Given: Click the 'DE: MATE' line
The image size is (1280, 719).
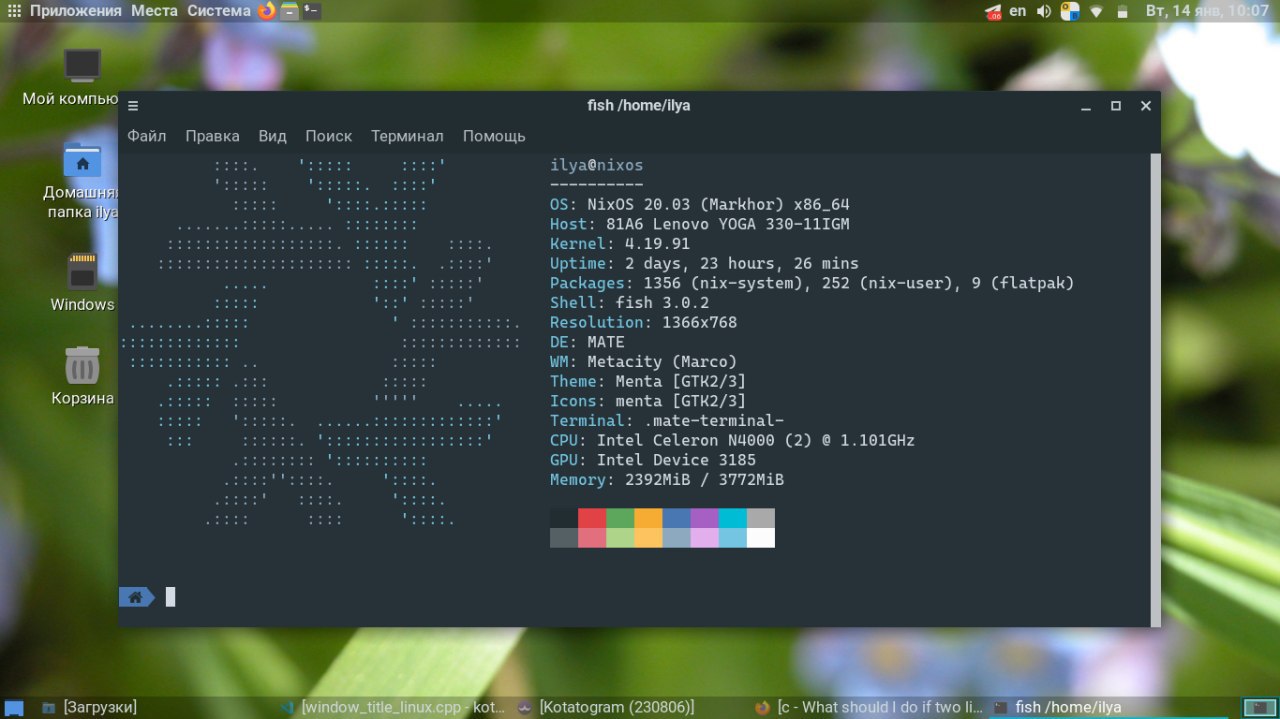Looking at the screenshot, I should tap(587, 342).
